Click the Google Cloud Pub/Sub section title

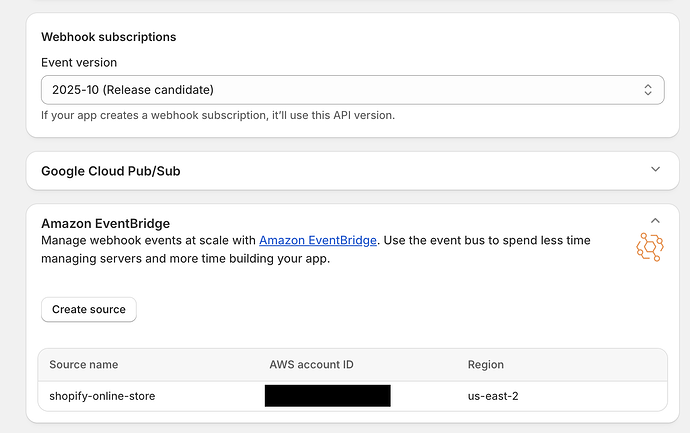pos(110,171)
